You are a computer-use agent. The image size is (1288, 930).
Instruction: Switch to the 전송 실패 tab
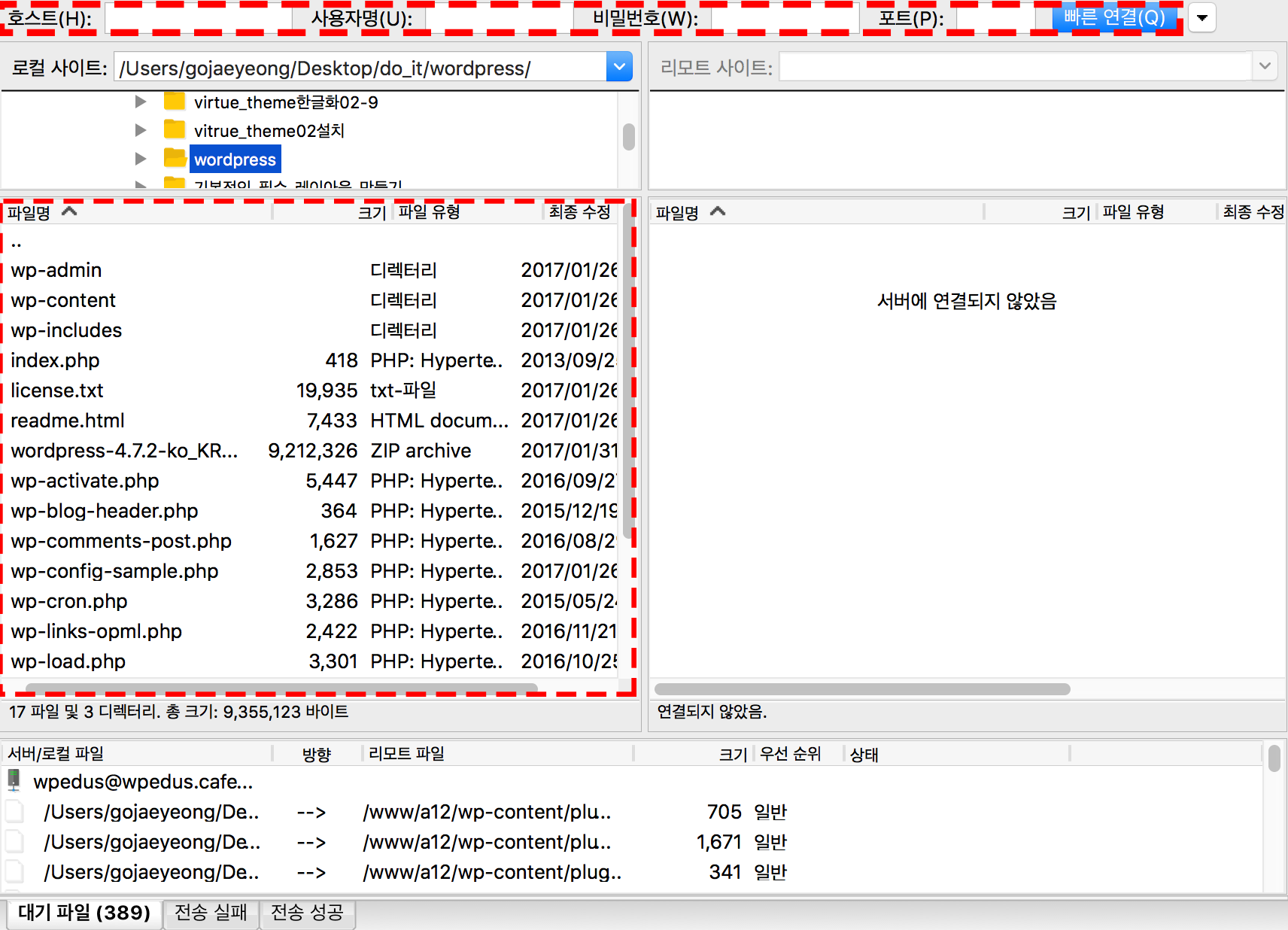click(x=211, y=913)
